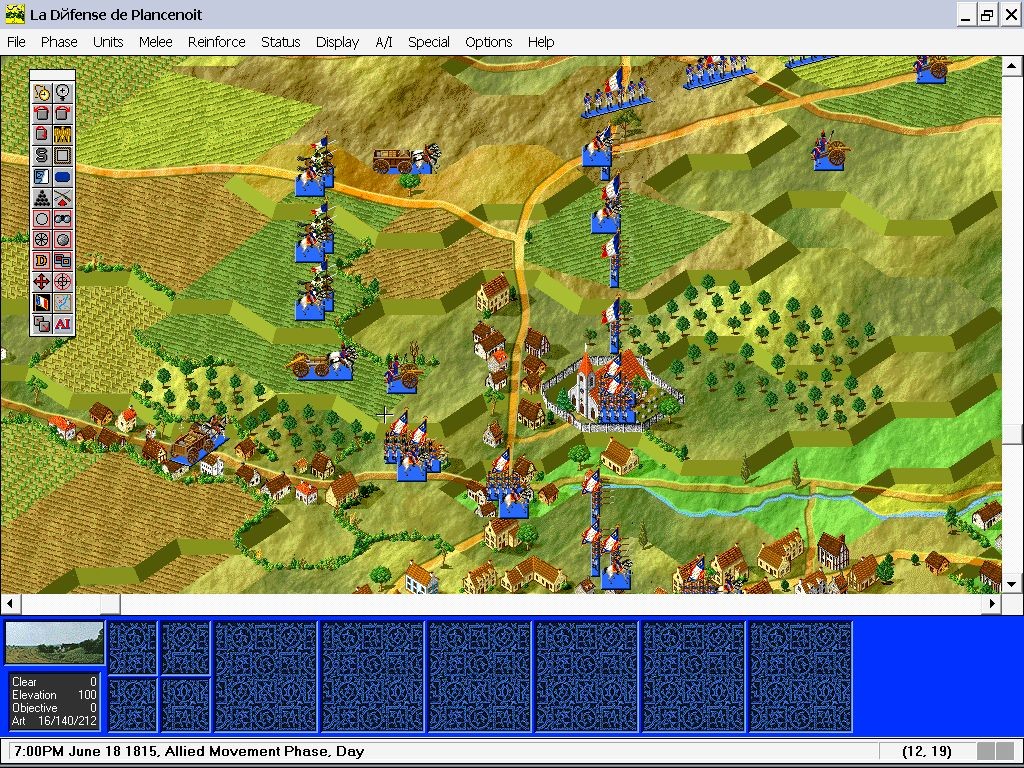Click the golden eagle toolbar icon
This screenshot has height=768, width=1024.
click(x=63, y=135)
